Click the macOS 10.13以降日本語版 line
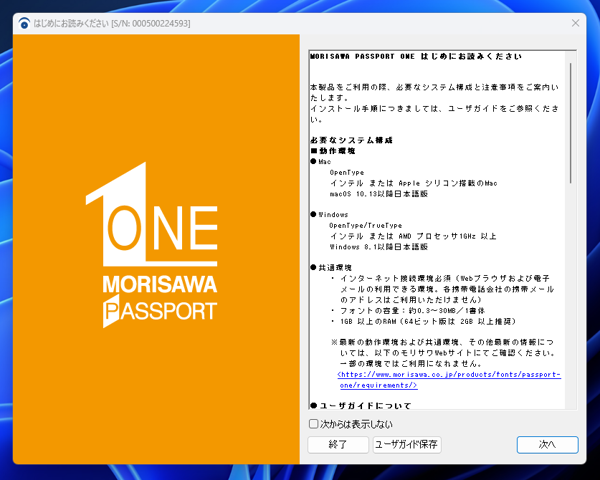This screenshot has height=480, width=600. click(x=378, y=194)
